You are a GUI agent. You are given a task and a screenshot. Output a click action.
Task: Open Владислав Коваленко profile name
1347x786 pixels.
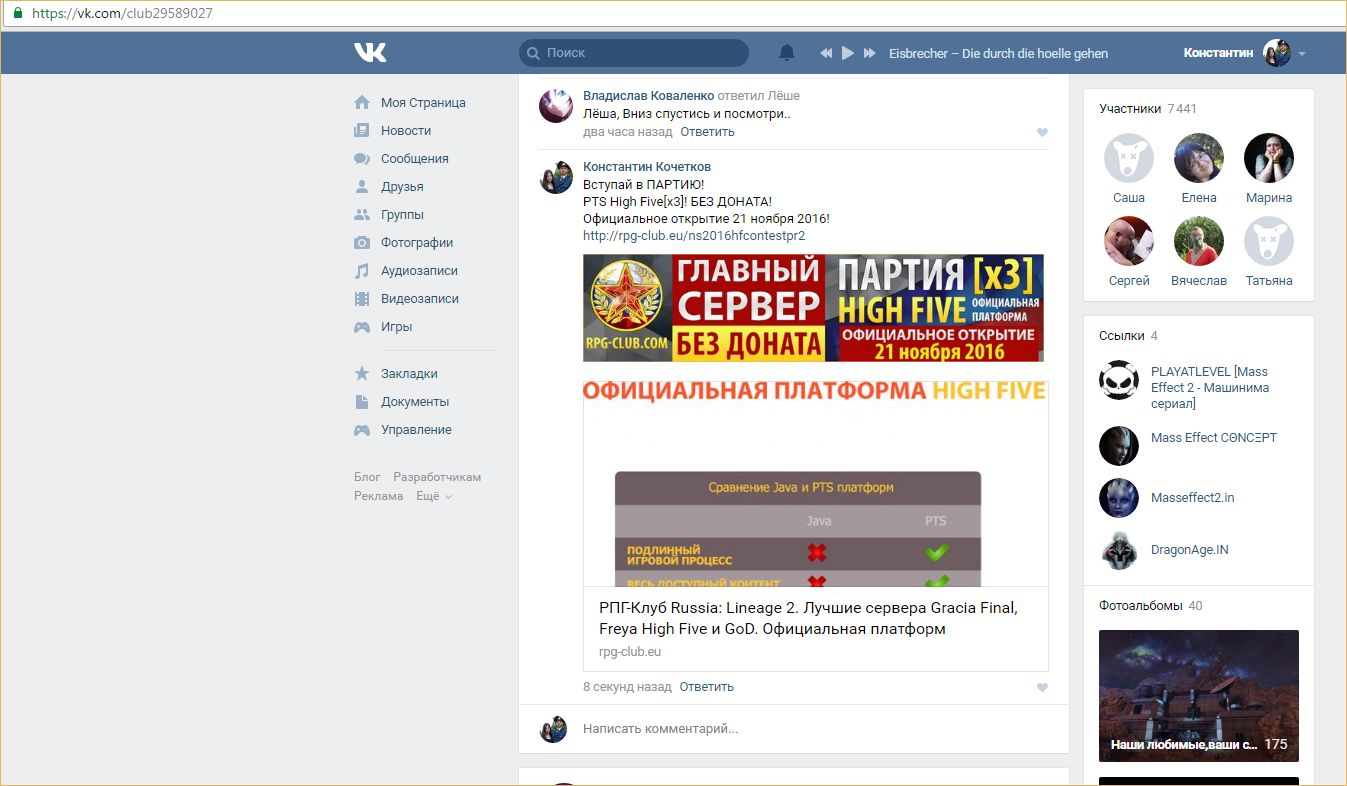click(648, 95)
